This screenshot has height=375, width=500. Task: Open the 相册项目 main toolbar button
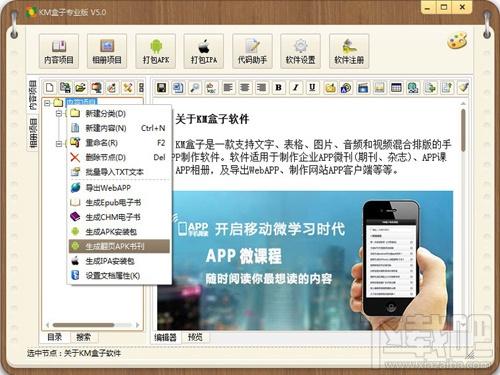[x=107, y=51]
